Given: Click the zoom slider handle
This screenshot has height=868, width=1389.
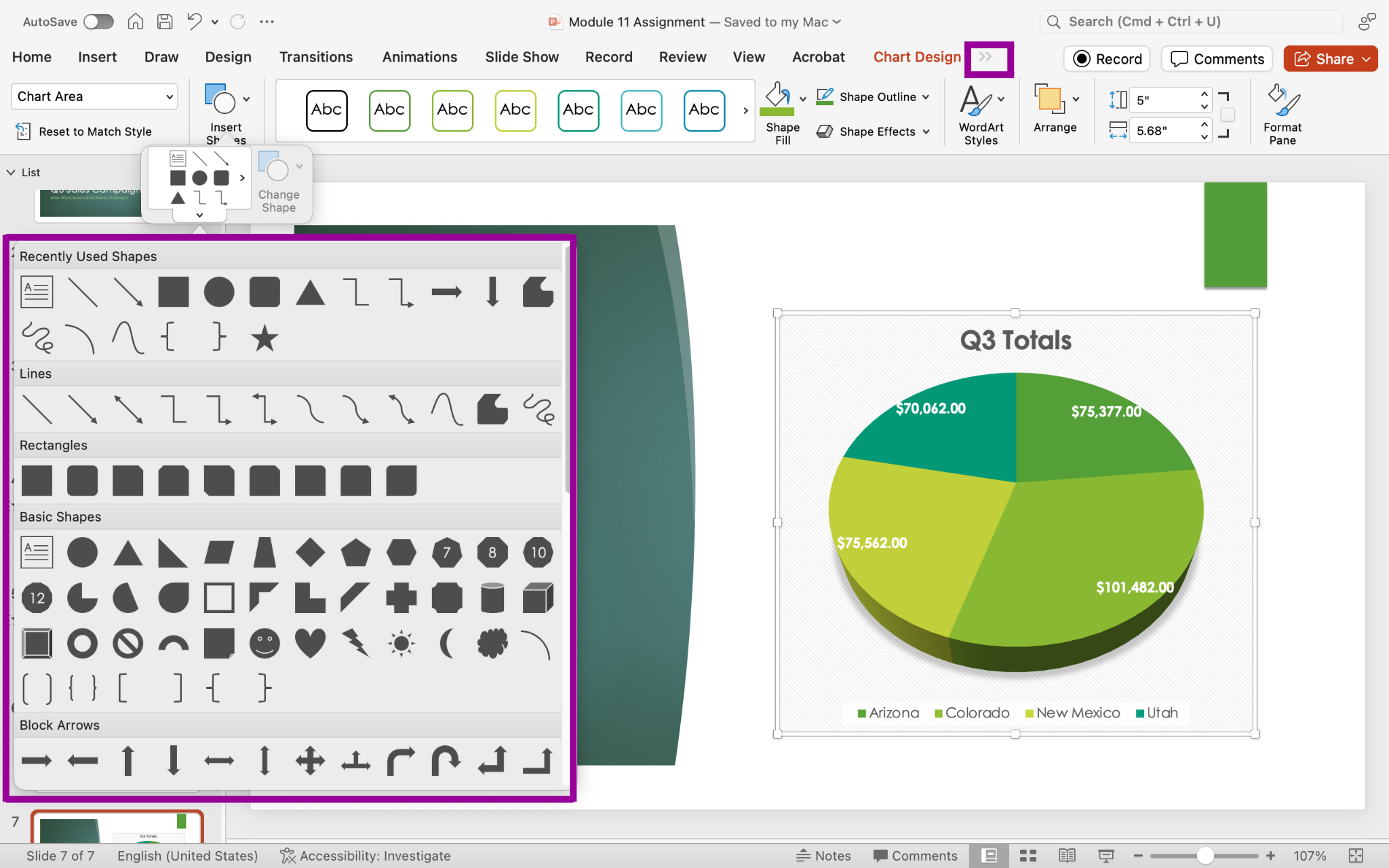Looking at the screenshot, I should pos(1205,856).
